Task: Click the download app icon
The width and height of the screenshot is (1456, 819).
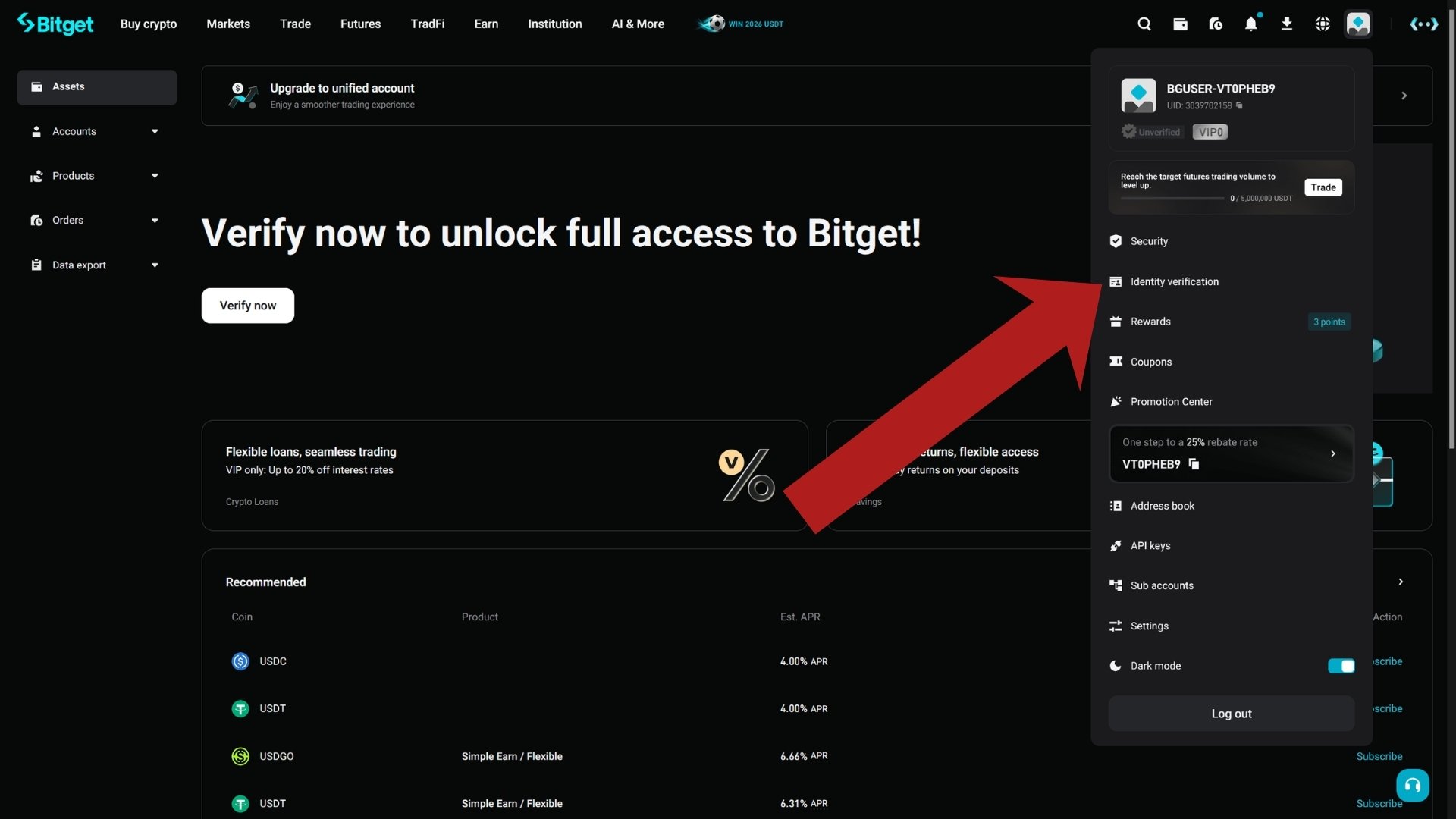Action: click(x=1287, y=24)
